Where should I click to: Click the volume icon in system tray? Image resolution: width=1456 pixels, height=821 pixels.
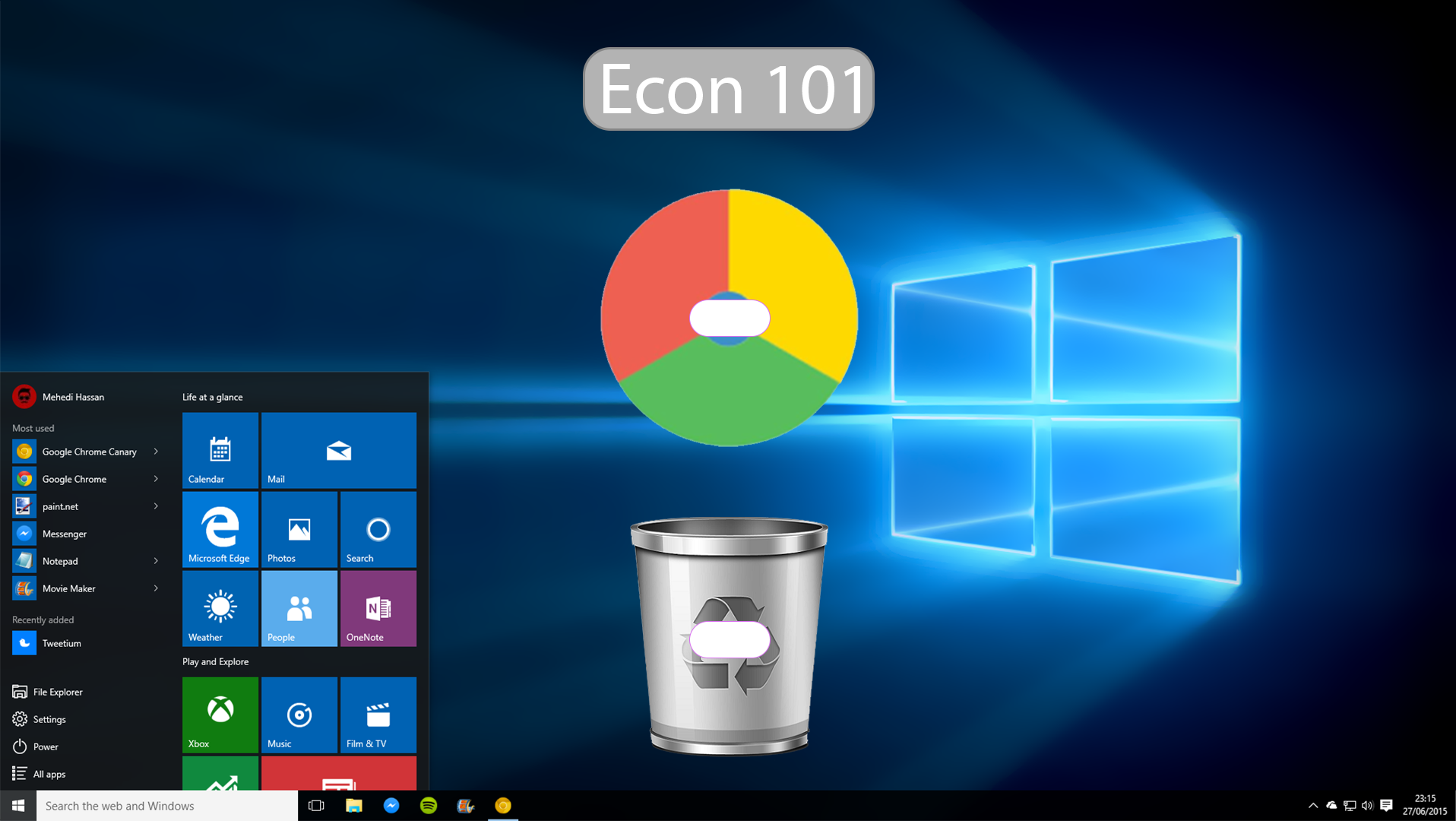coord(1367,806)
